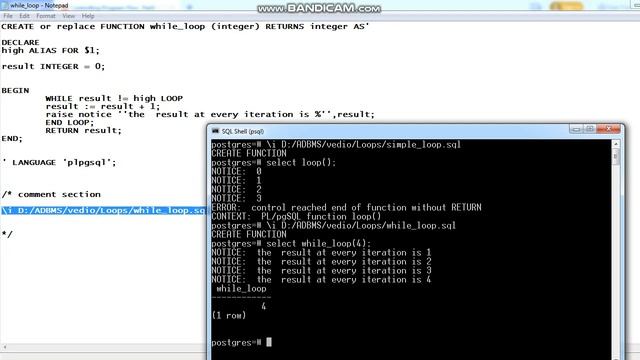Click the 'iteration is 4' notice line
The image size is (640, 360).
[321, 280]
